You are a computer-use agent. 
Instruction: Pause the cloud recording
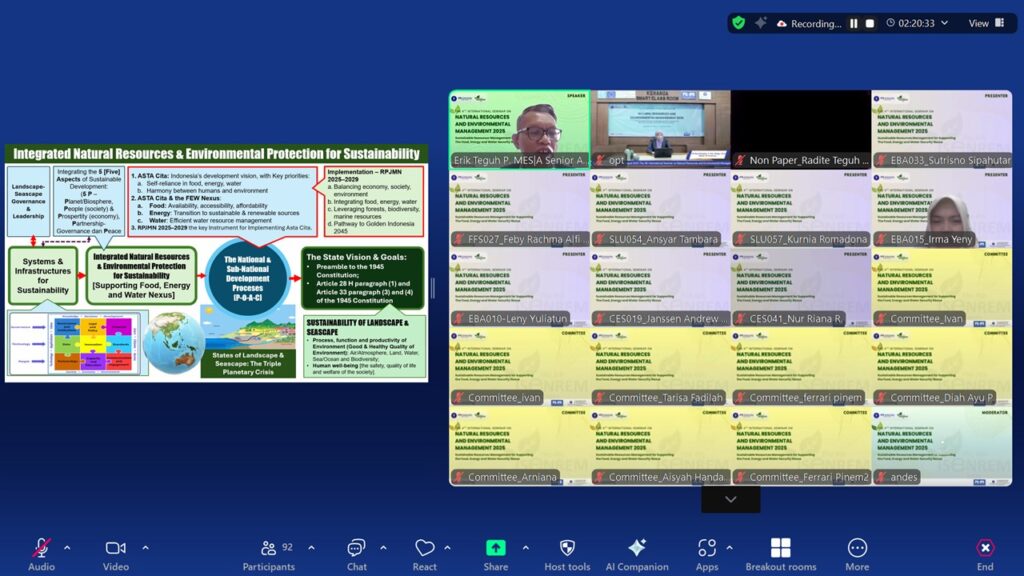pyautogui.click(x=854, y=23)
